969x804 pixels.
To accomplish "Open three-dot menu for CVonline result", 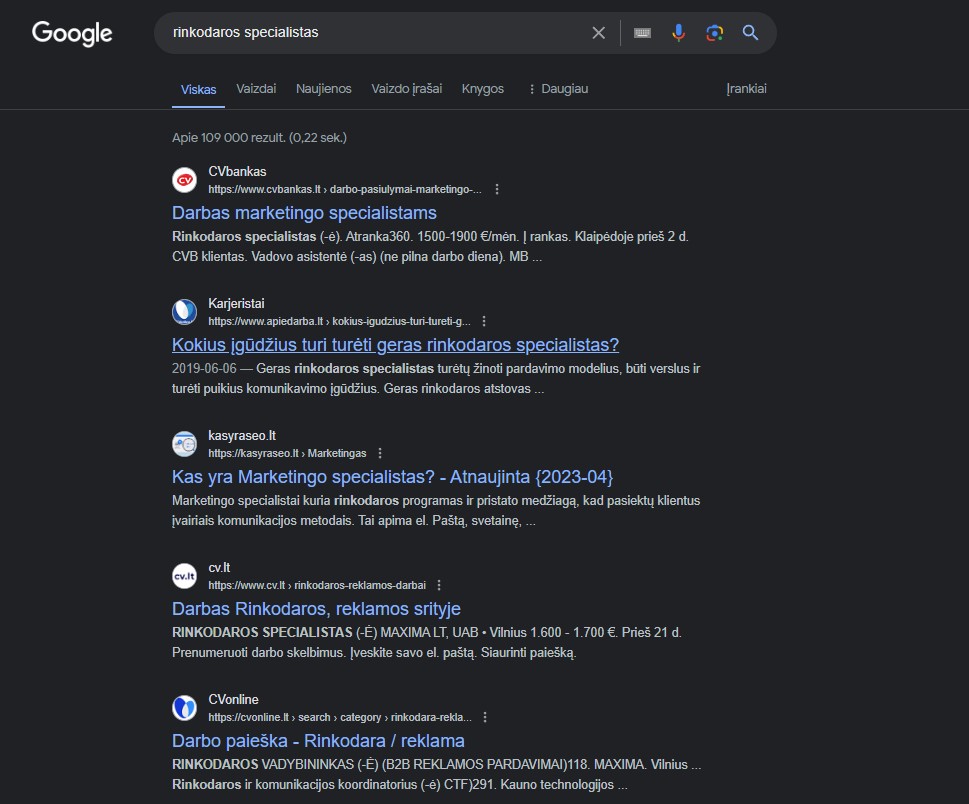I will (x=485, y=717).
